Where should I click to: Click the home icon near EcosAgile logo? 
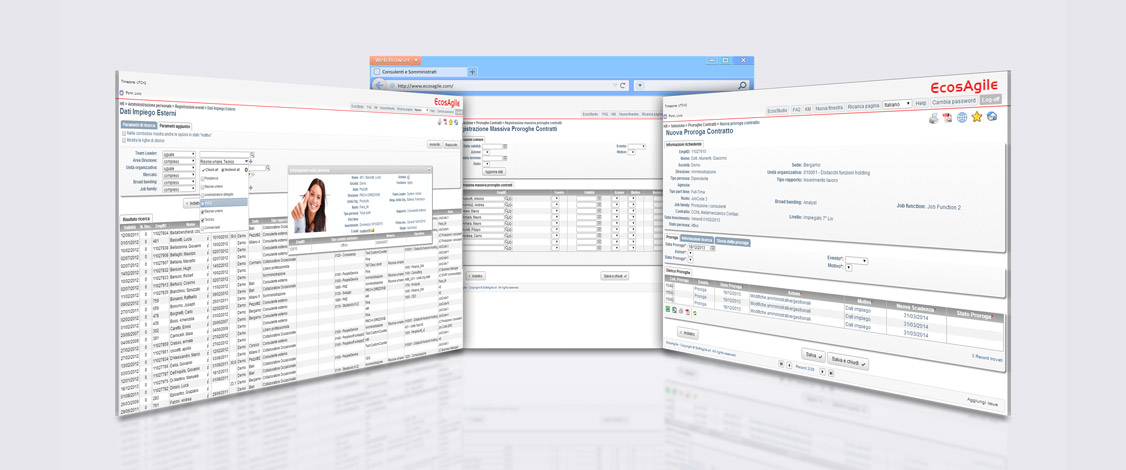point(992,115)
